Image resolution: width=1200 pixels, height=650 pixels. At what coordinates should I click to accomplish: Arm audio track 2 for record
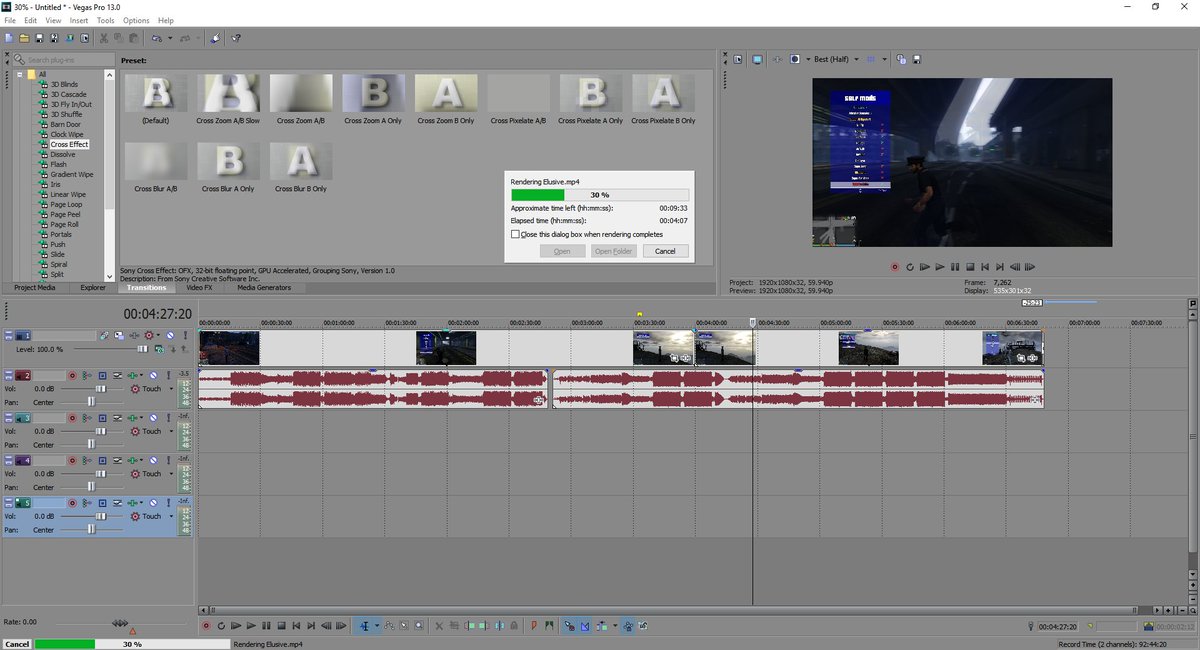[x=72, y=375]
